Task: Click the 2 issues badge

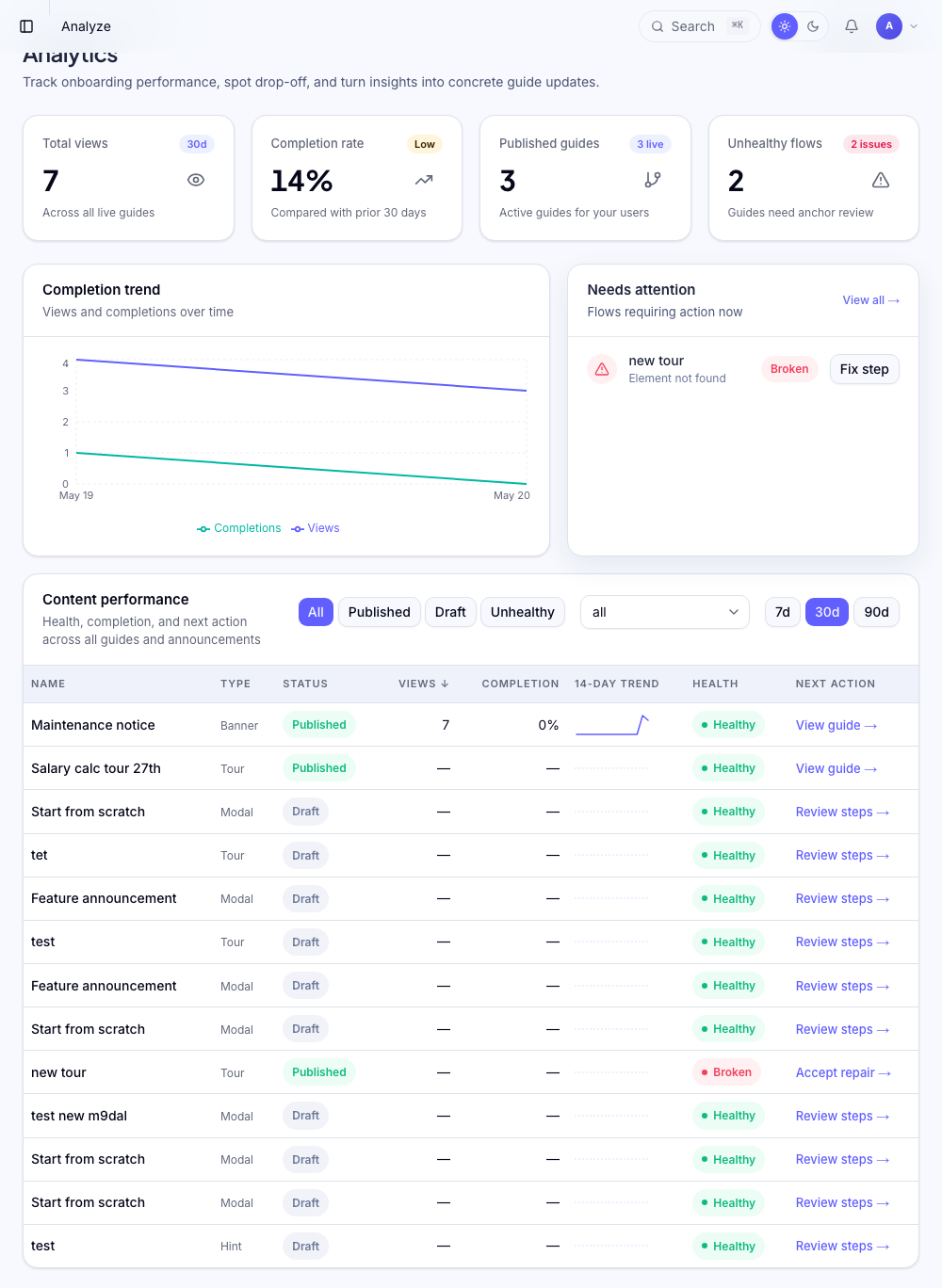Action: click(871, 144)
